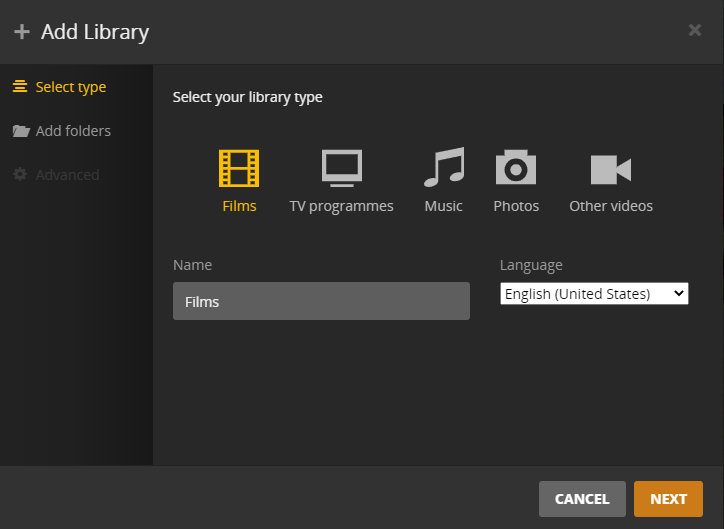Select the Films film-strip icon
The width and height of the screenshot is (724, 529).
(x=239, y=168)
